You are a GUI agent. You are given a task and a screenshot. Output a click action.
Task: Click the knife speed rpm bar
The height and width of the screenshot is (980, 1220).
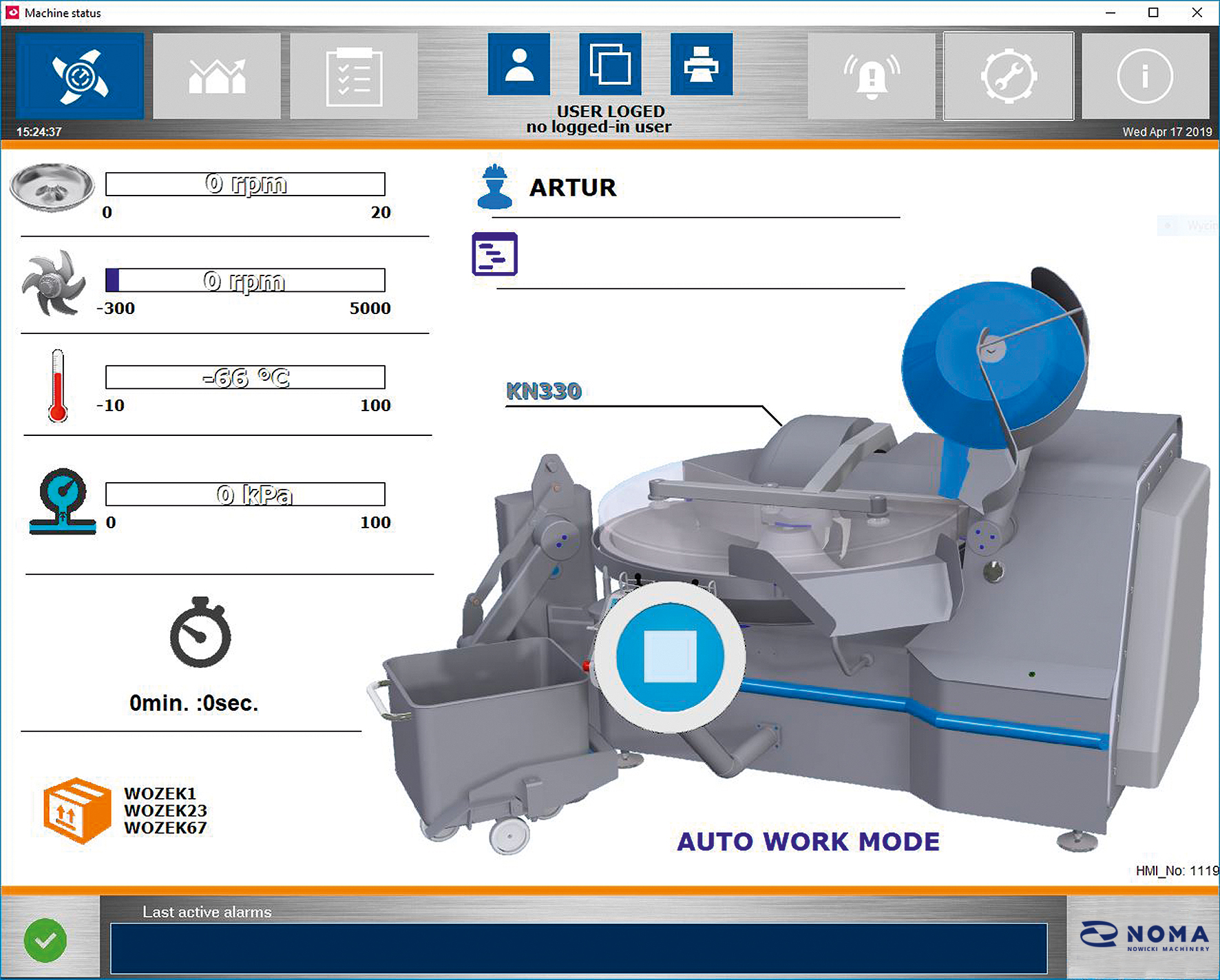tap(245, 280)
